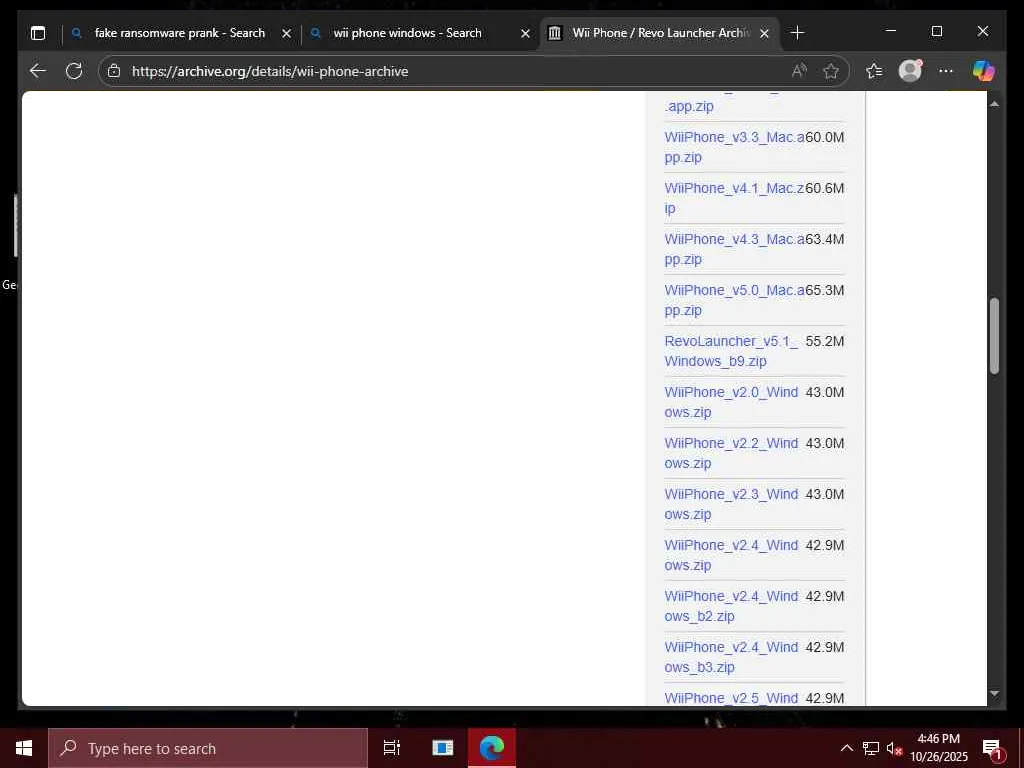Download WiiPhone_v4.1_Mac.zip
Image resolution: width=1024 pixels, height=768 pixels.
[x=734, y=198]
